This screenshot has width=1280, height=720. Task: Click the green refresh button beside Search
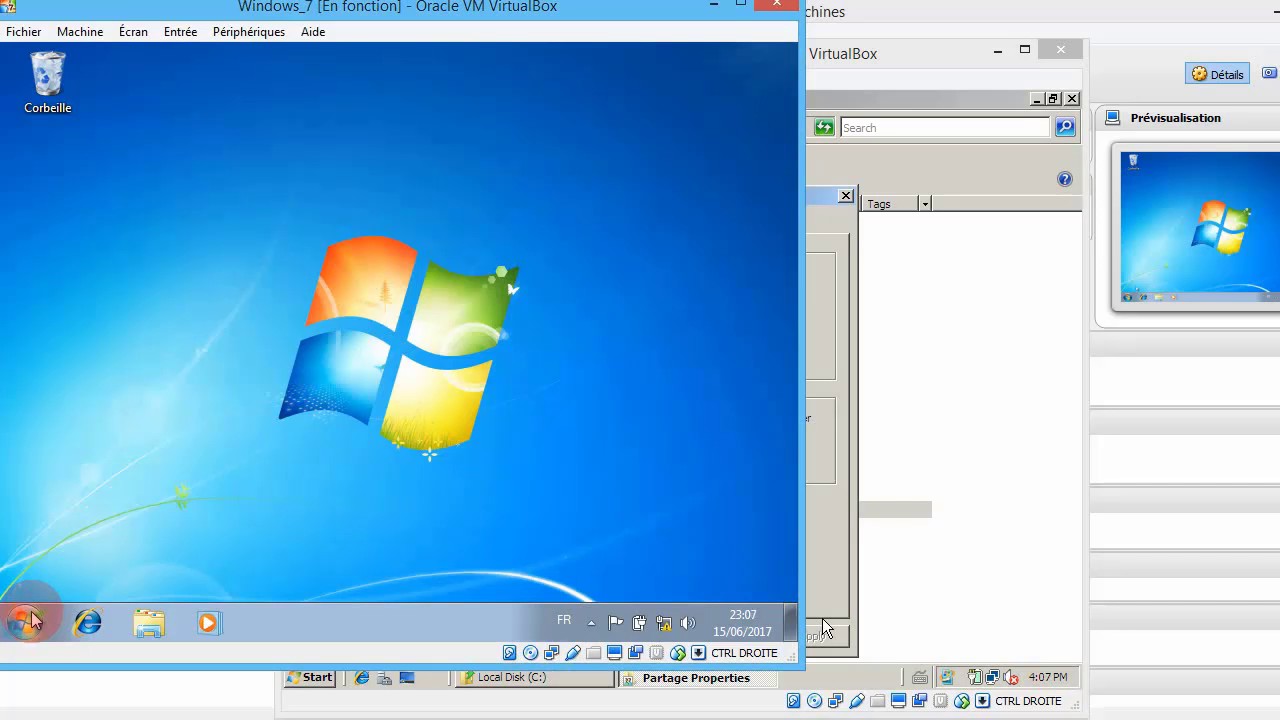coord(824,127)
